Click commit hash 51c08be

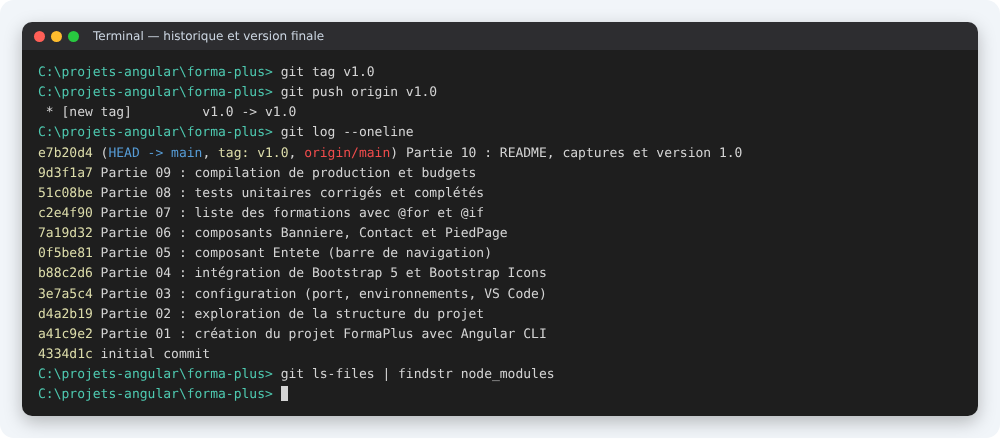[66, 193]
